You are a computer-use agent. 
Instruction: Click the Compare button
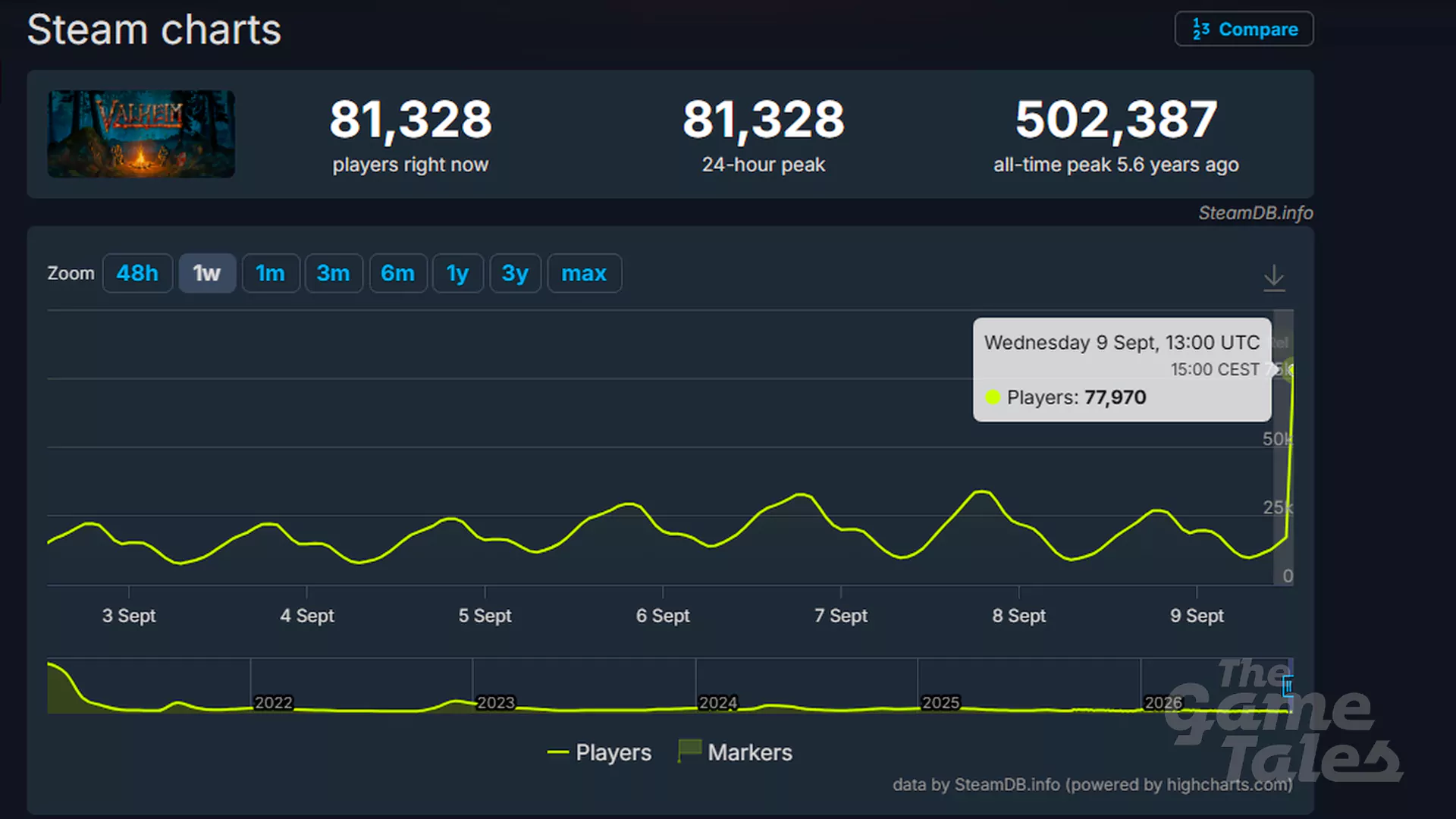[1244, 29]
